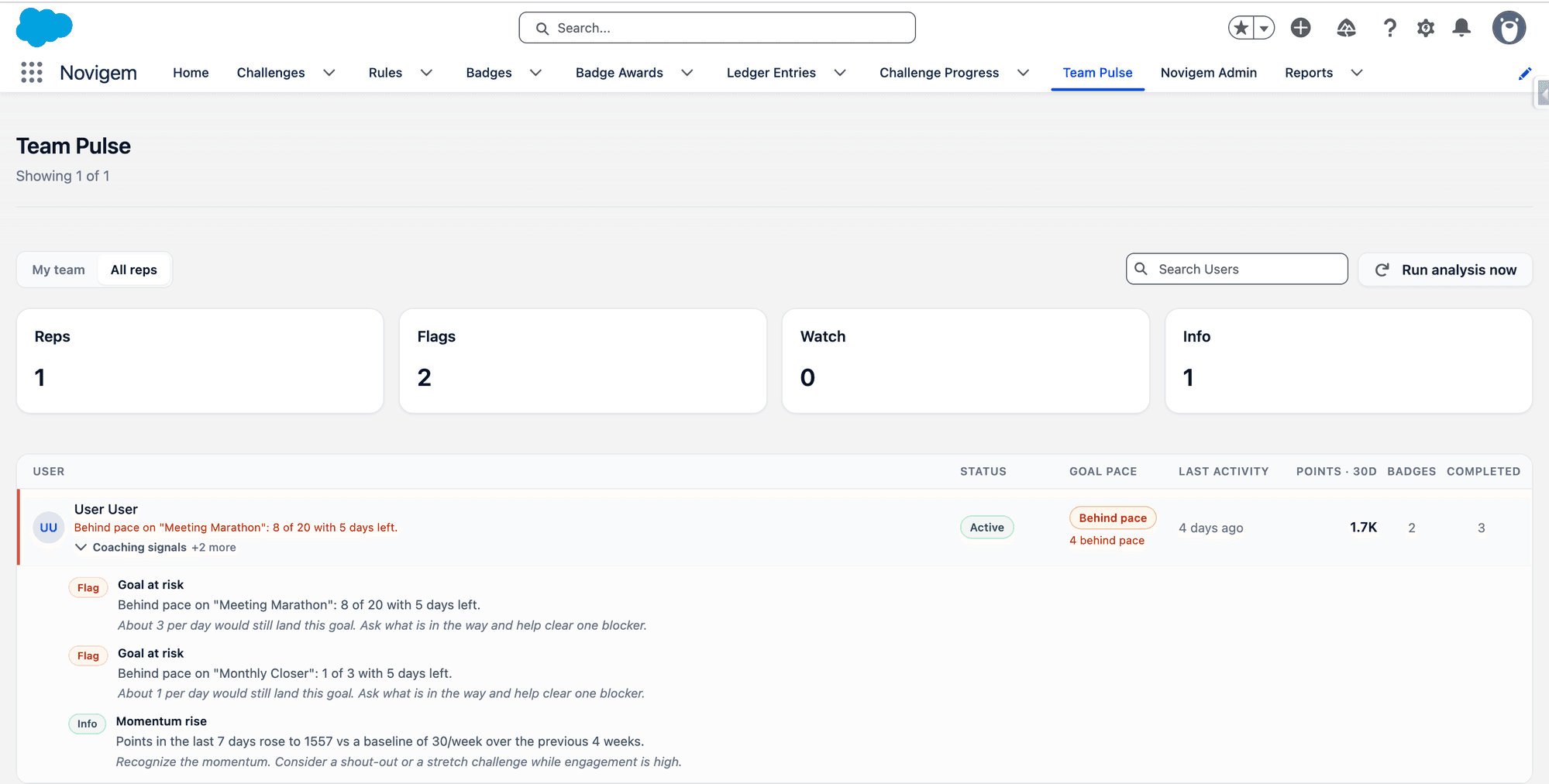Open the App Launcher dots grid

point(32,73)
